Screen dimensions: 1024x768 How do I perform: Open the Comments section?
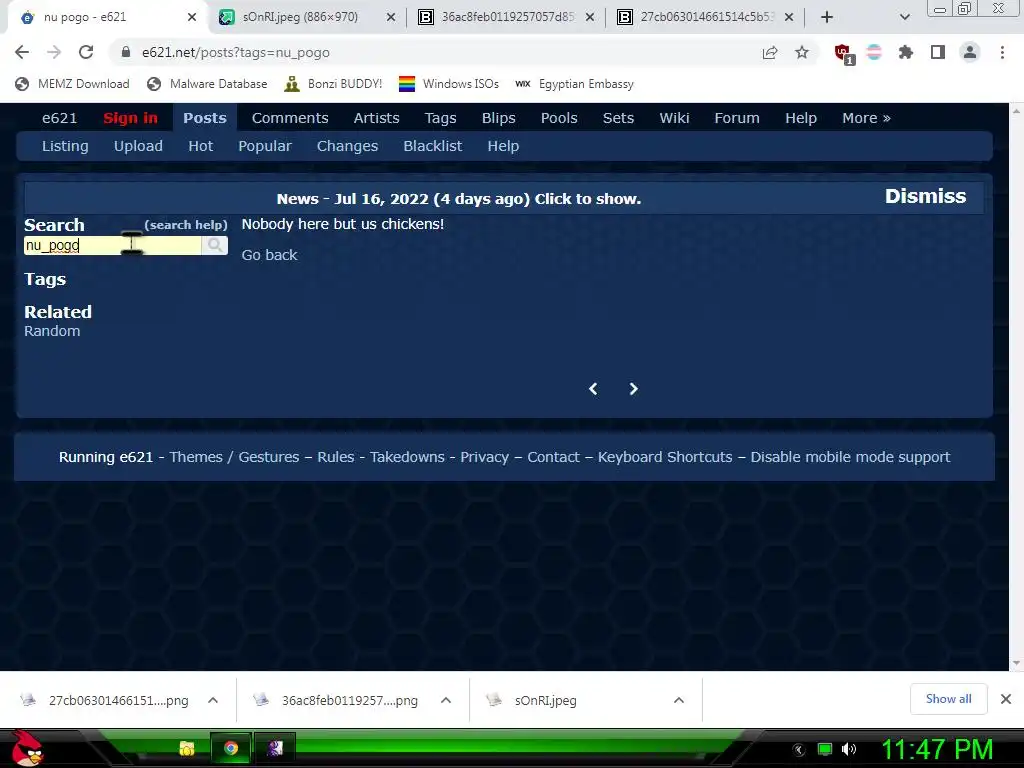coord(290,118)
